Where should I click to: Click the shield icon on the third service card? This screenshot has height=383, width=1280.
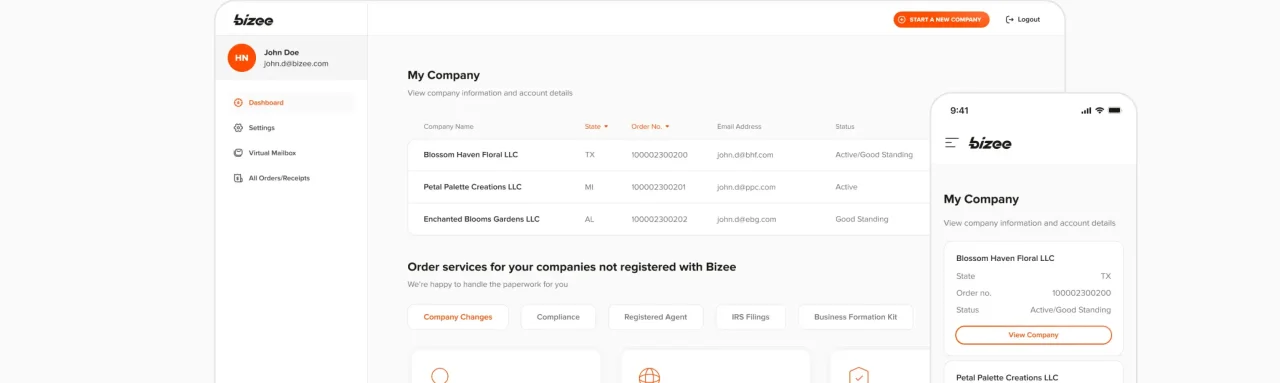coord(858,376)
